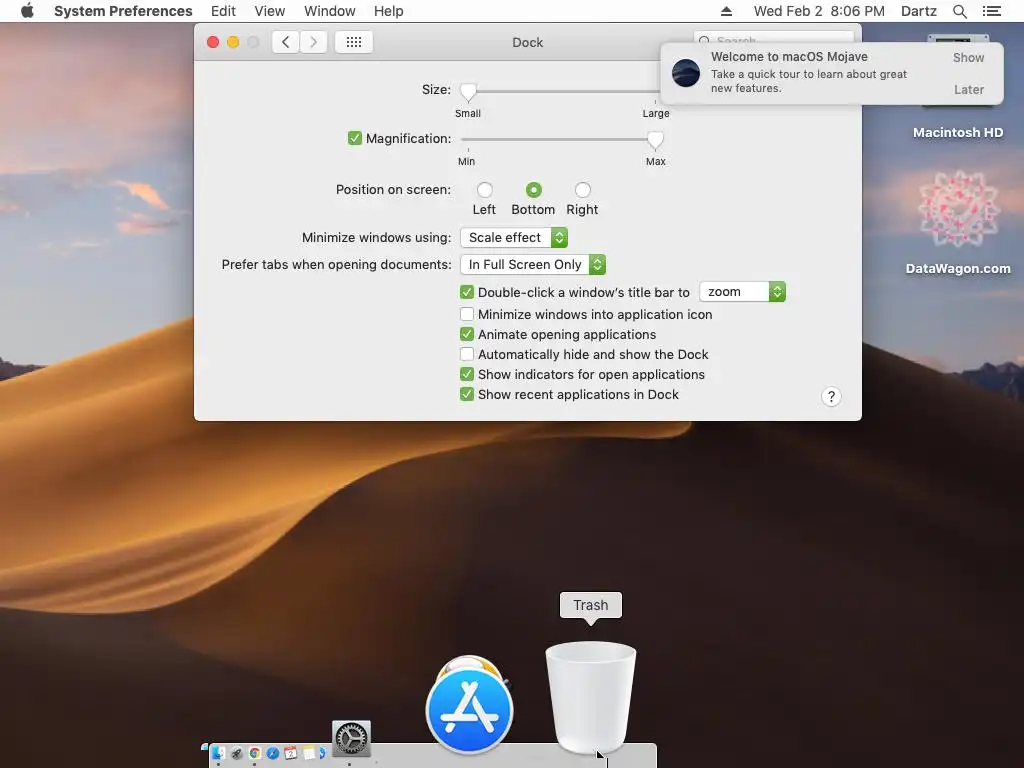Open Spotlight search in menu bar
Screen dimensions: 1024x768
point(959,11)
